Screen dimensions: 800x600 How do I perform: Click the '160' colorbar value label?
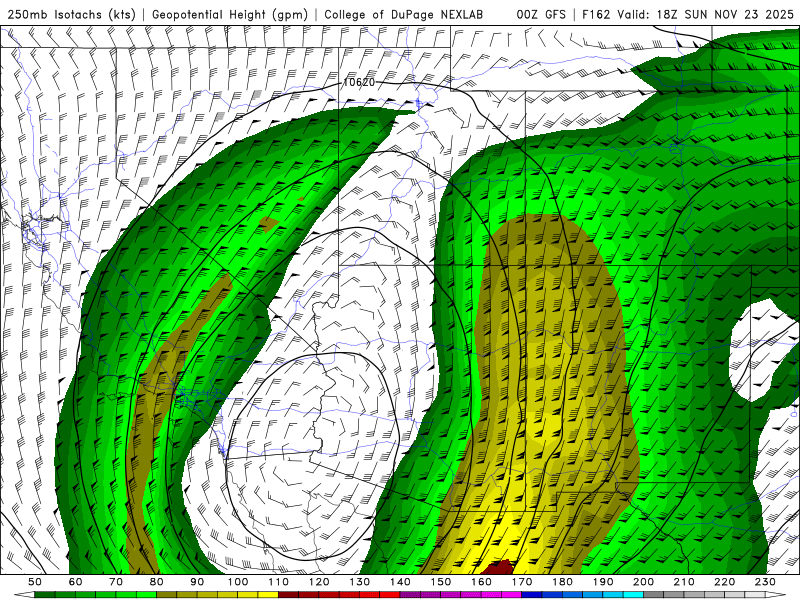[x=481, y=582]
